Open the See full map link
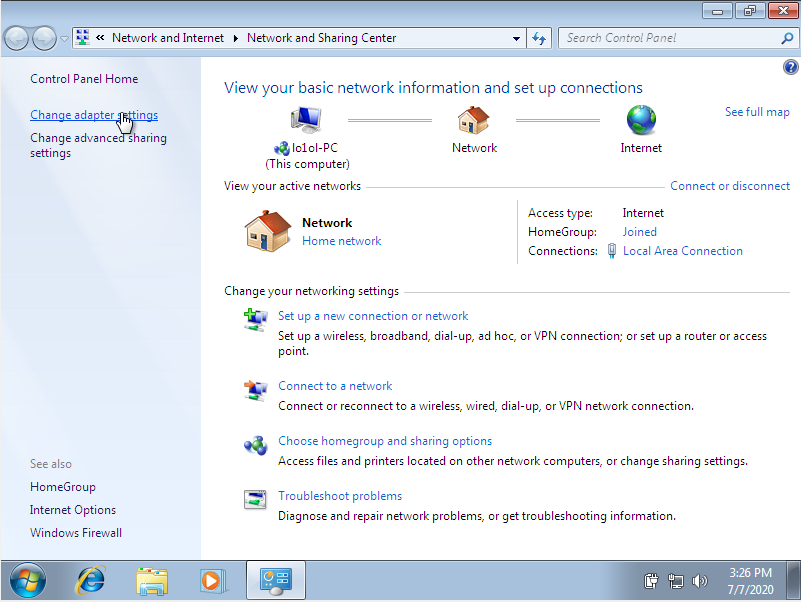Screen dimensions: 801x602 point(757,112)
